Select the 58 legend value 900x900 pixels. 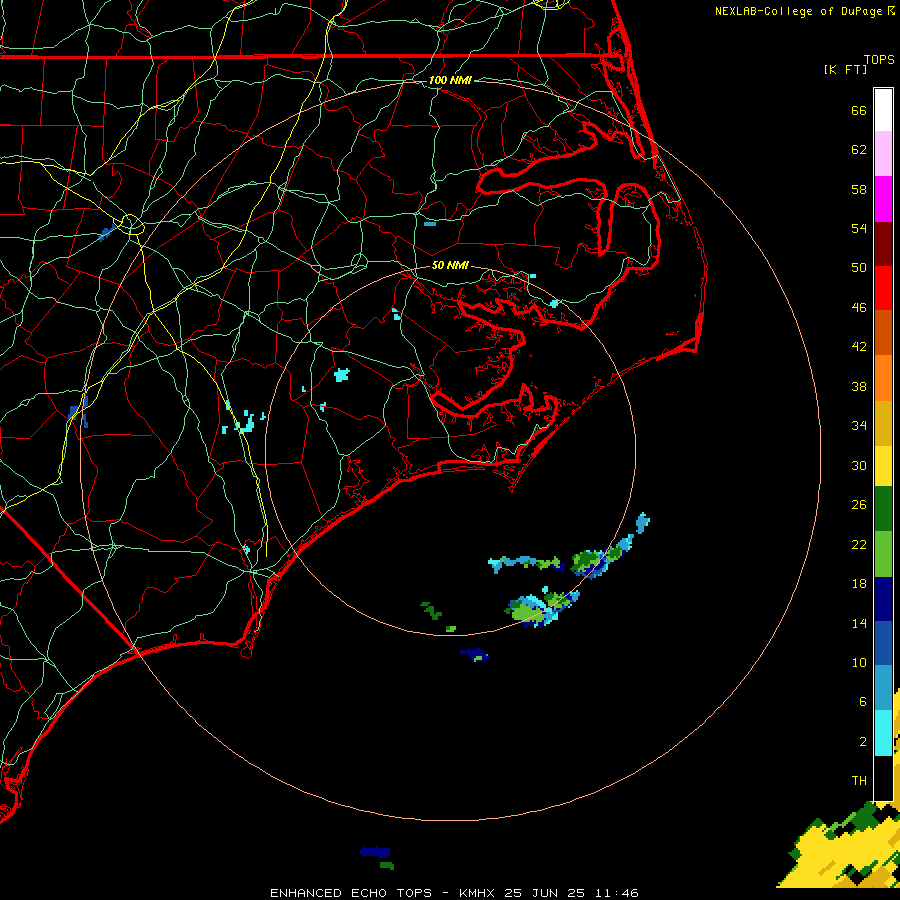pos(859,189)
